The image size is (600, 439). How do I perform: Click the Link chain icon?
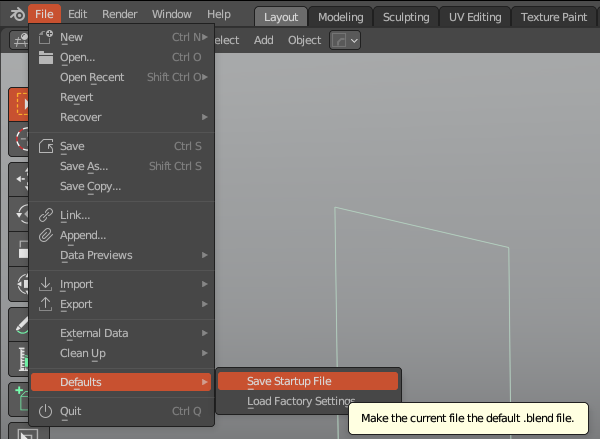46,215
